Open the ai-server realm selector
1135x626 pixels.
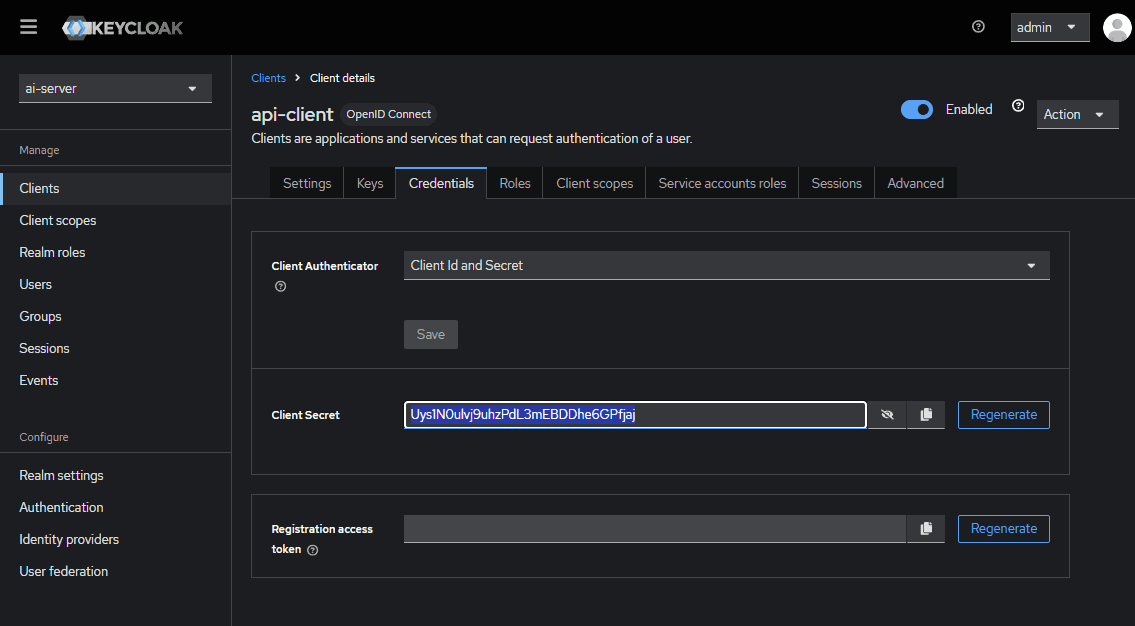point(115,88)
